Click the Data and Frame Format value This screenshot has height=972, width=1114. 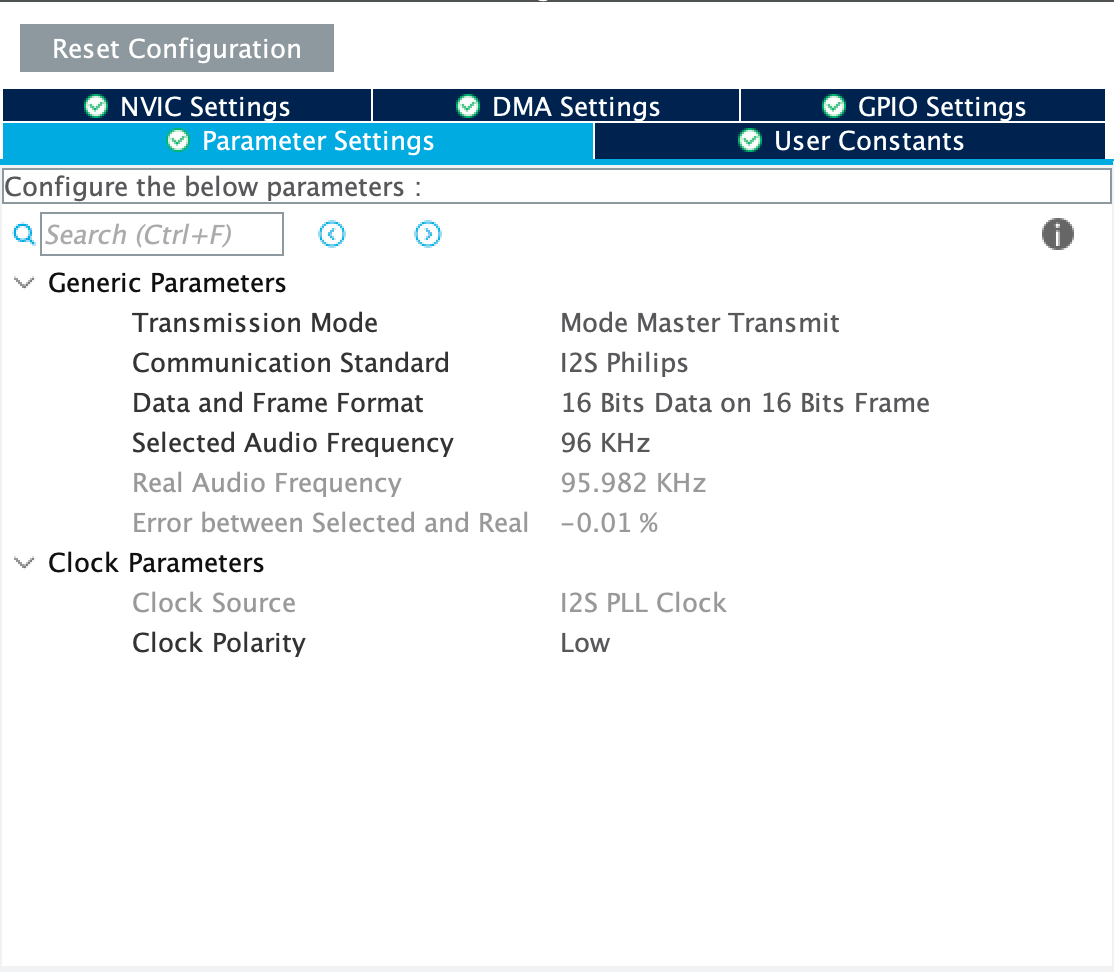click(745, 402)
